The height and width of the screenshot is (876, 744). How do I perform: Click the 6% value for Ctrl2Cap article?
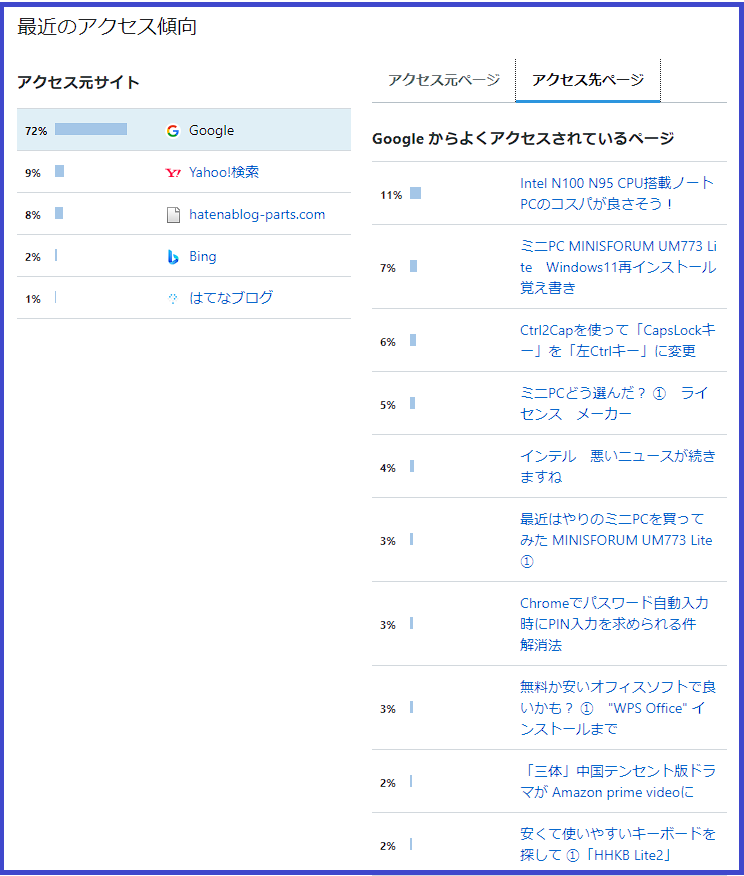[x=388, y=342]
